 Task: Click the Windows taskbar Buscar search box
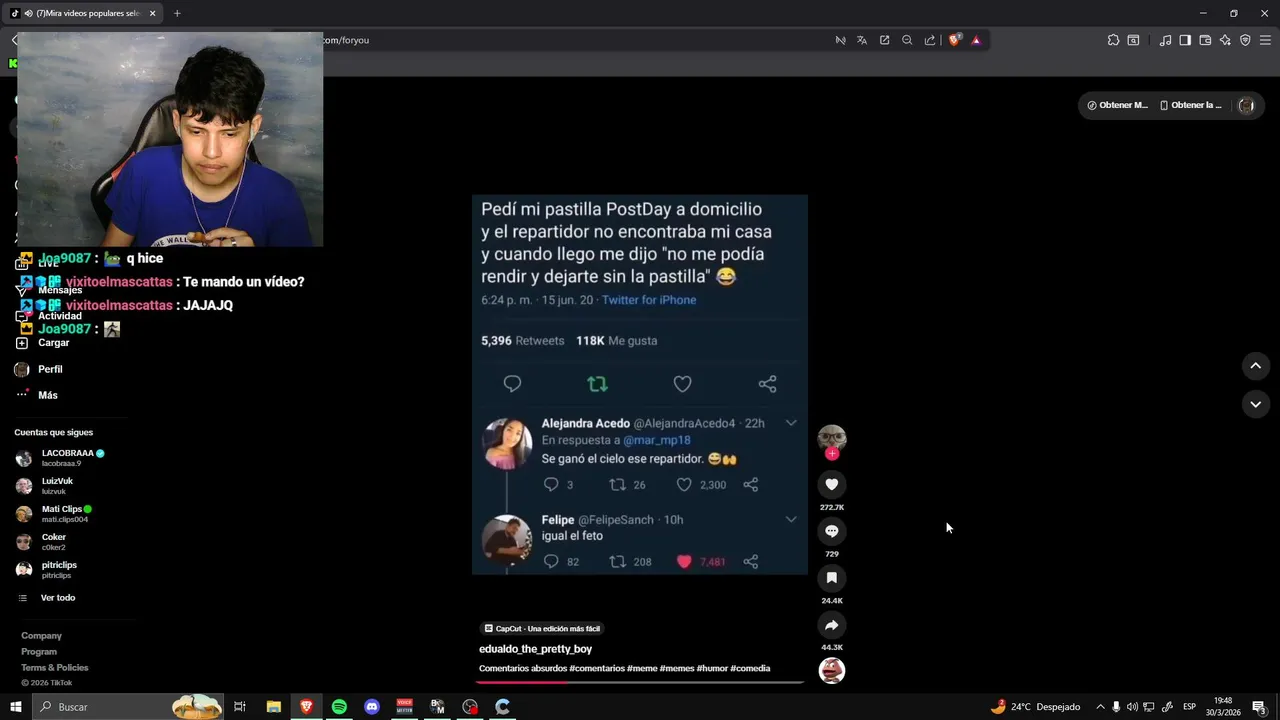coord(128,707)
